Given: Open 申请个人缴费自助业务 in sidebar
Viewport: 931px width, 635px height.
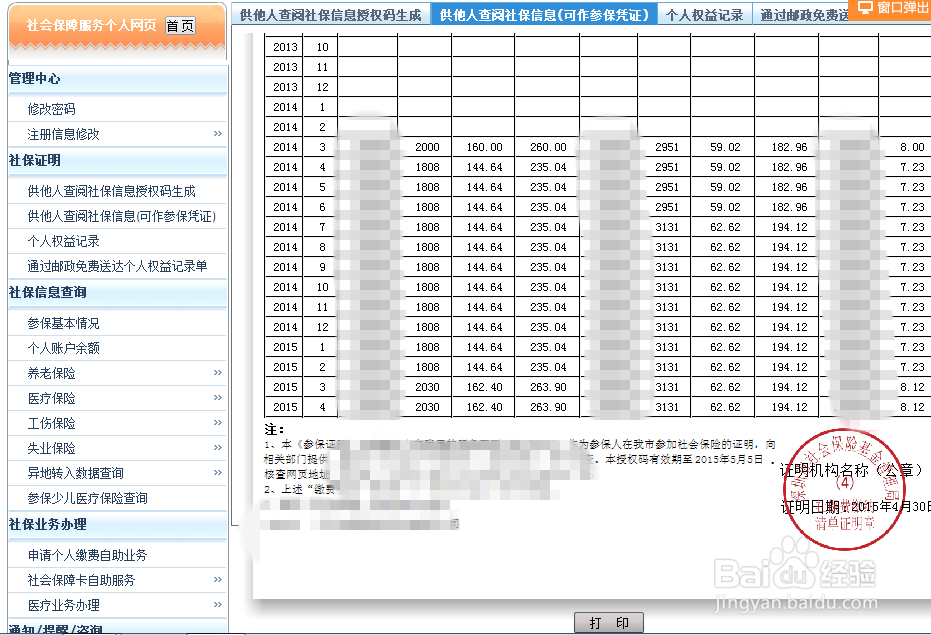Looking at the screenshot, I should point(87,555).
